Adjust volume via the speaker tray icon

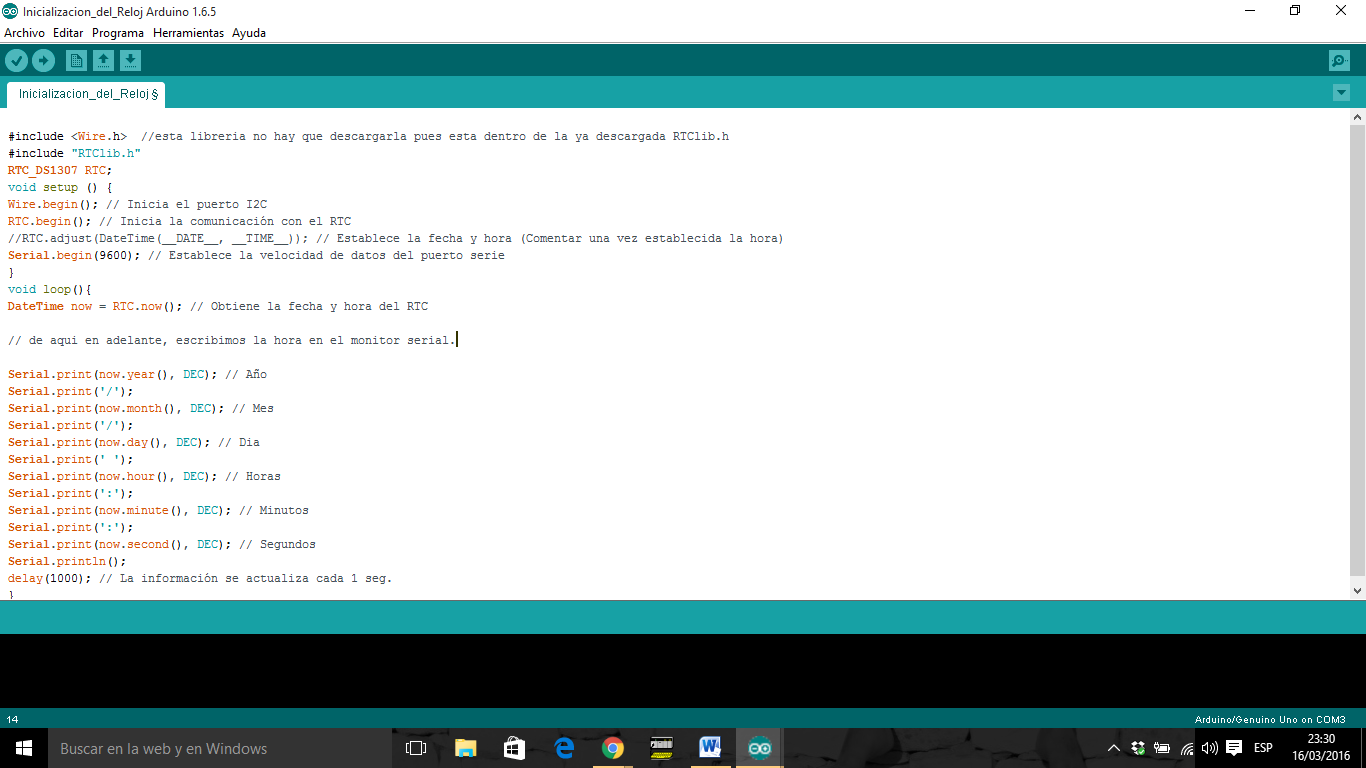(1208, 747)
